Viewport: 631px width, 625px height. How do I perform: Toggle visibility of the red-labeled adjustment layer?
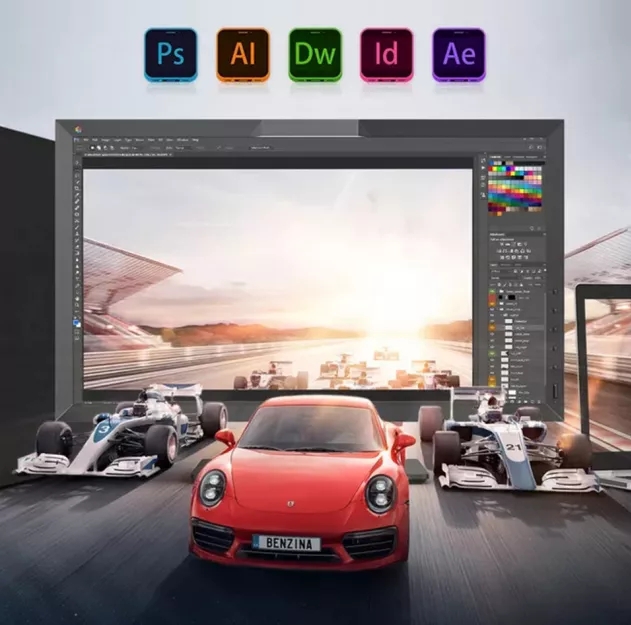(x=492, y=298)
